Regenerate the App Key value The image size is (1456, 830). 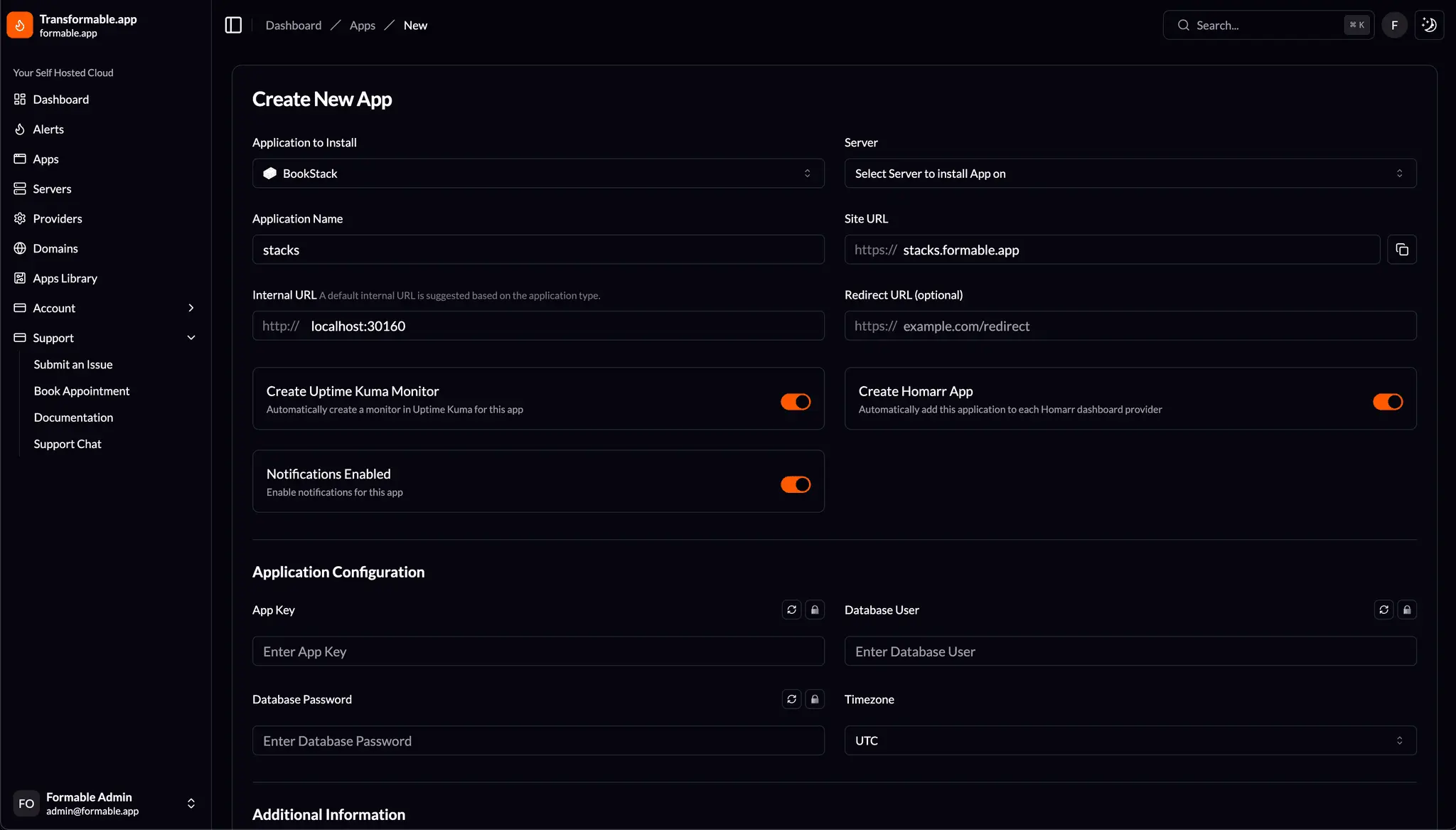[x=791, y=610]
